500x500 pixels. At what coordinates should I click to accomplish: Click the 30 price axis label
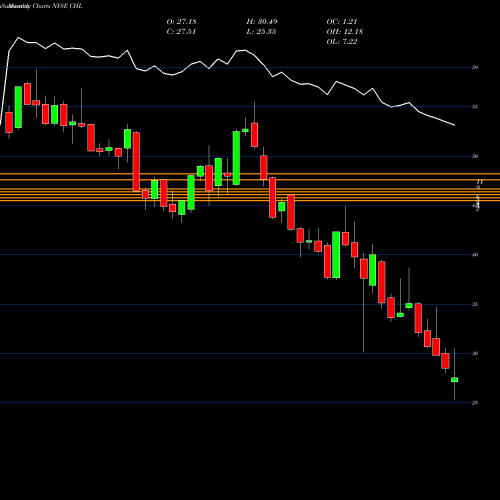tap(475, 353)
